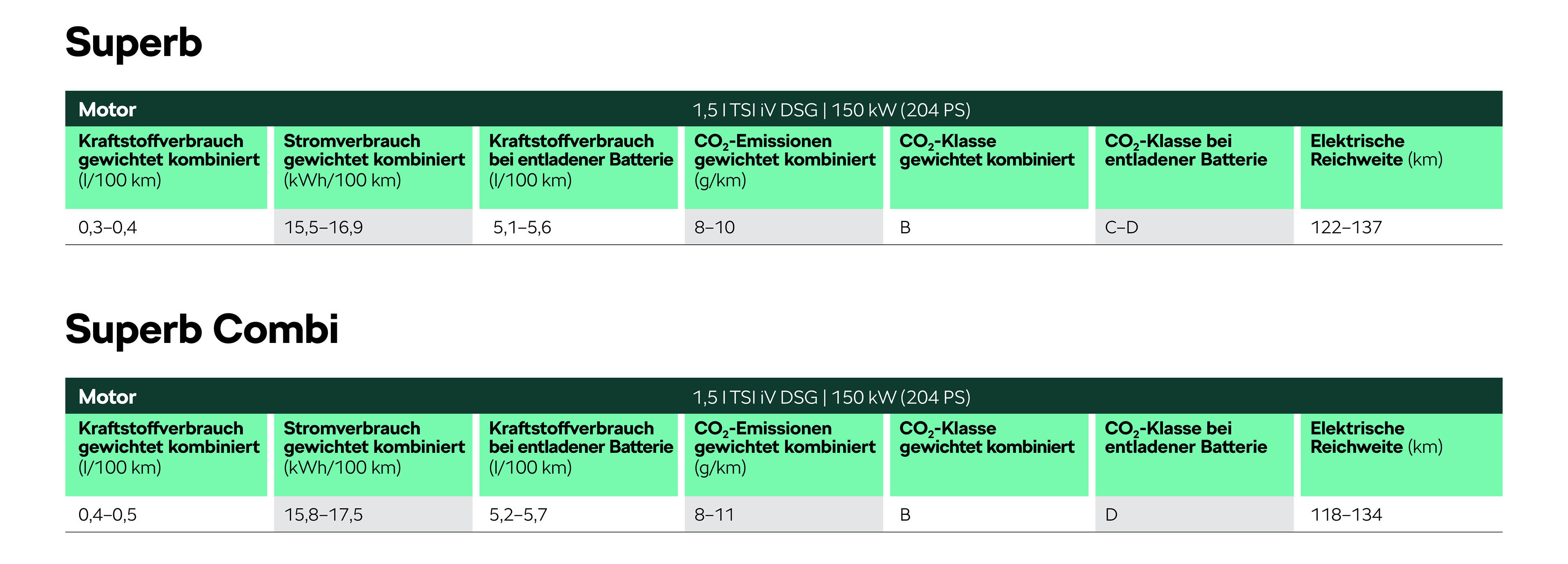This screenshot has width=1568, height=564.
Task: Select the engine text in the Superb table header
Action: 831,110
